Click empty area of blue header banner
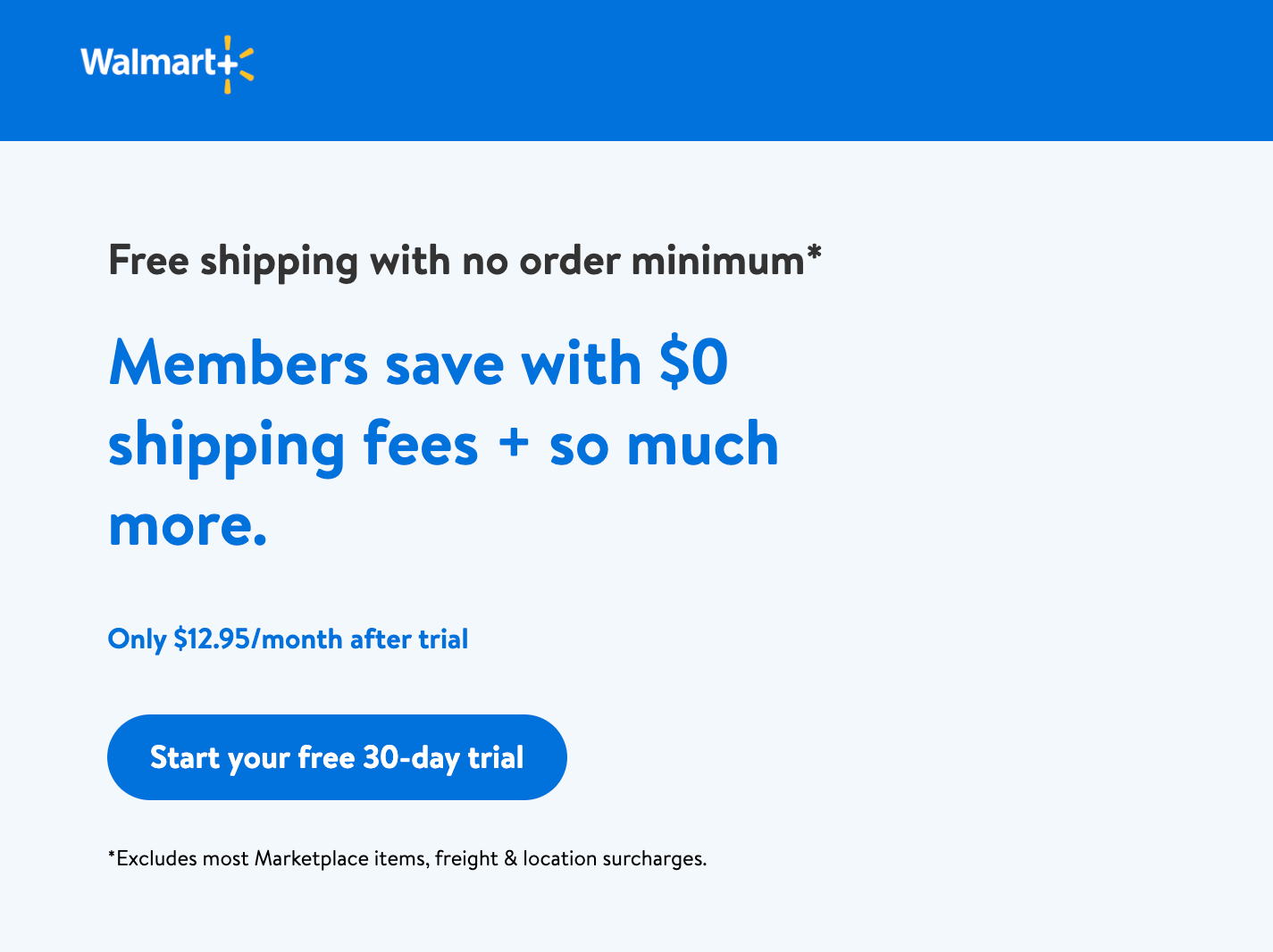The height and width of the screenshot is (952, 1273). pyautogui.click(x=759, y=70)
